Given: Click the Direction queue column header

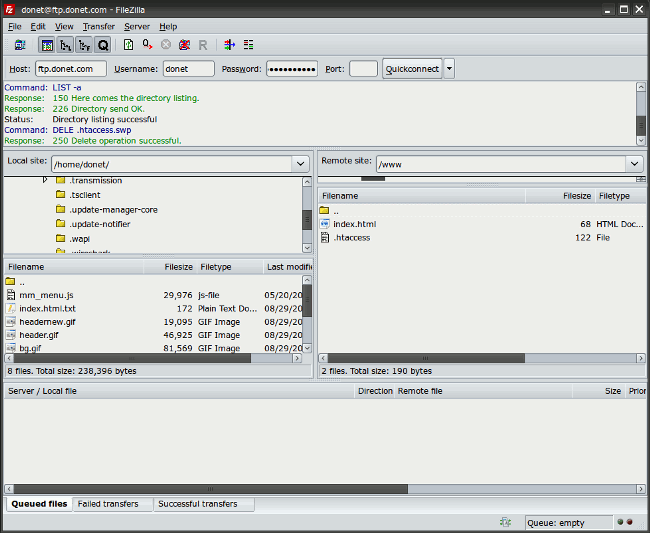Looking at the screenshot, I should (x=375, y=391).
